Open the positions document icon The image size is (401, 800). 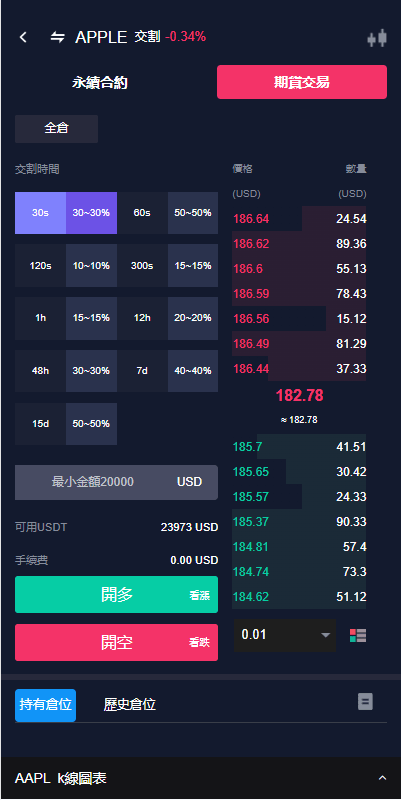pos(365,702)
